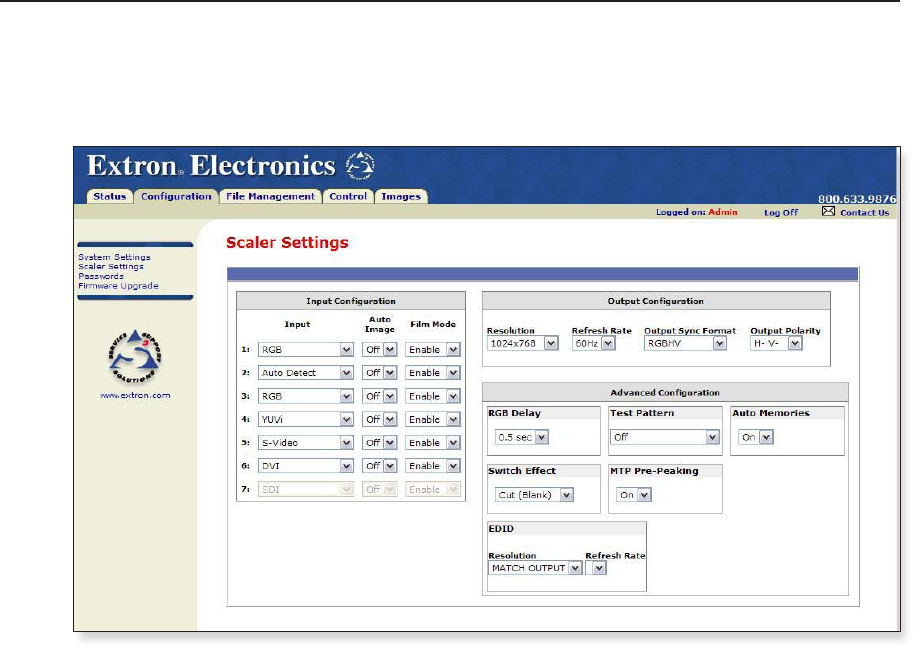Open EDID Refresh Rate dropdown
Viewport: 917px width, 649px height.
pos(595,568)
